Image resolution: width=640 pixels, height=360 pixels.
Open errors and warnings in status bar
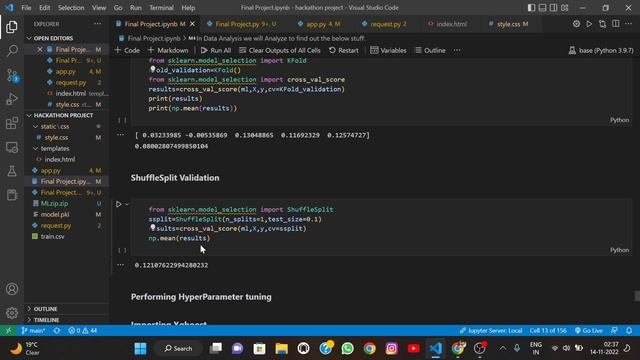pyautogui.click(x=82, y=330)
